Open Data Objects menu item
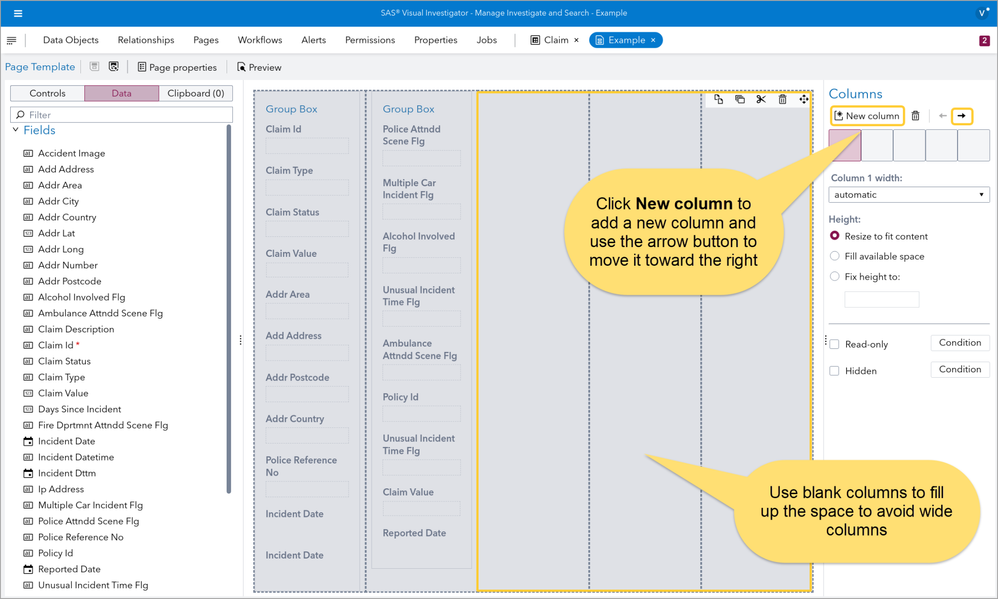Viewport: 998px width, 599px height. pos(71,40)
